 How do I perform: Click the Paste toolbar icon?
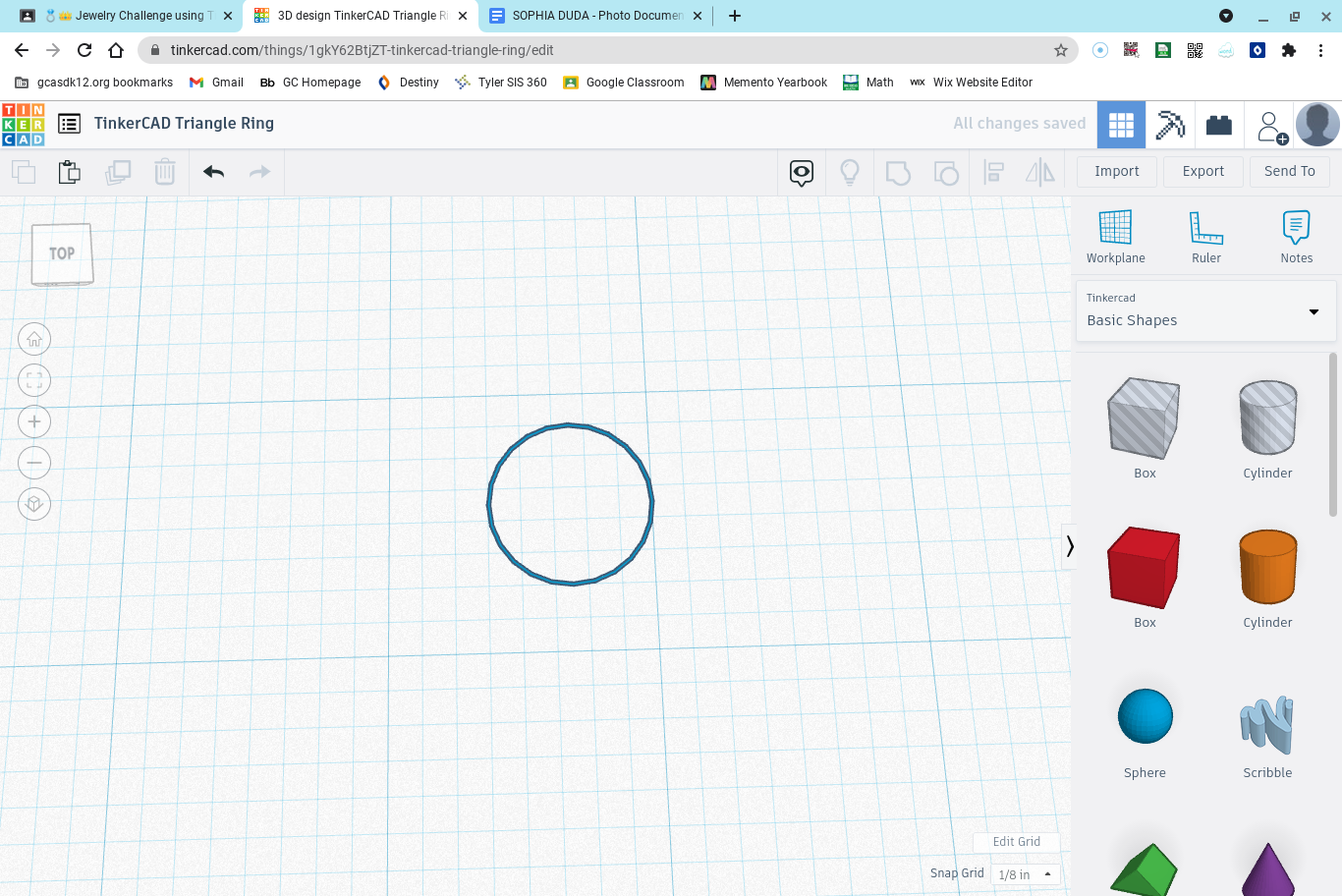coord(70,172)
